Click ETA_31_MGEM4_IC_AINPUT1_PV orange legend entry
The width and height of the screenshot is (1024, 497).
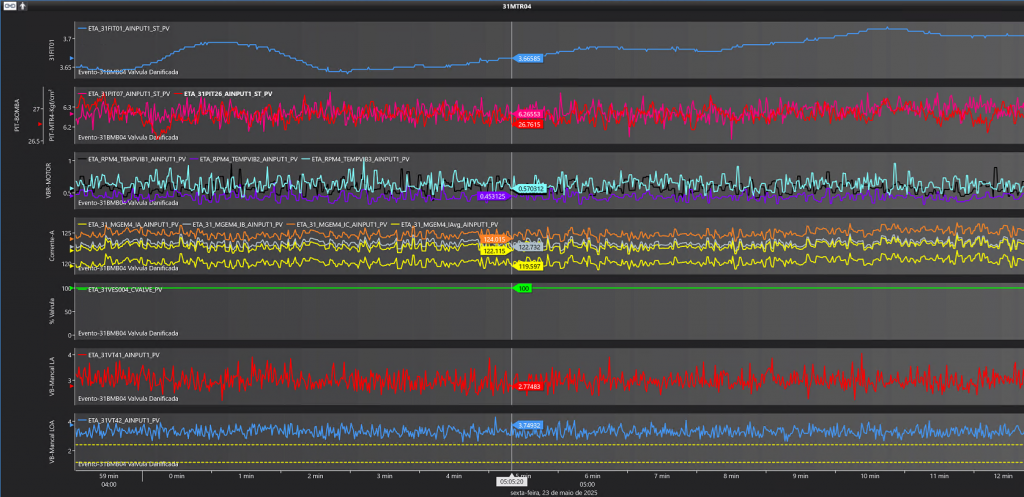click(340, 224)
